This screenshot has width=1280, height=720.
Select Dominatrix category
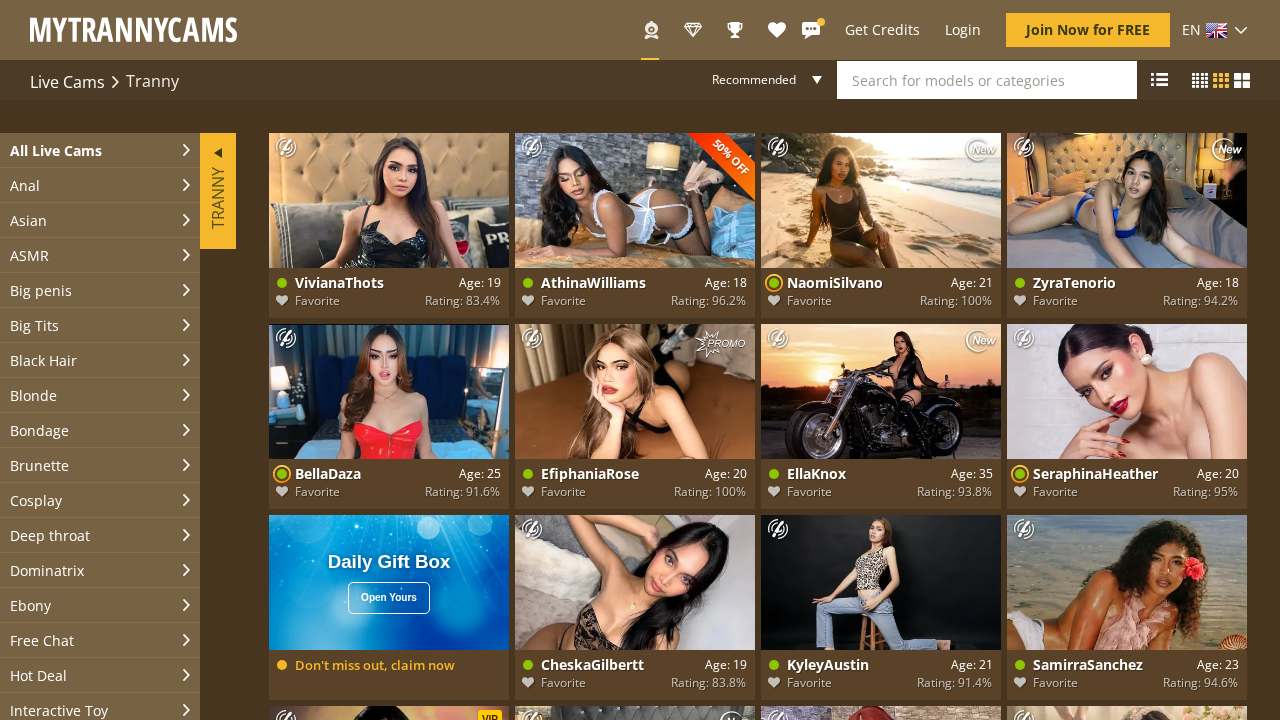(100, 570)
